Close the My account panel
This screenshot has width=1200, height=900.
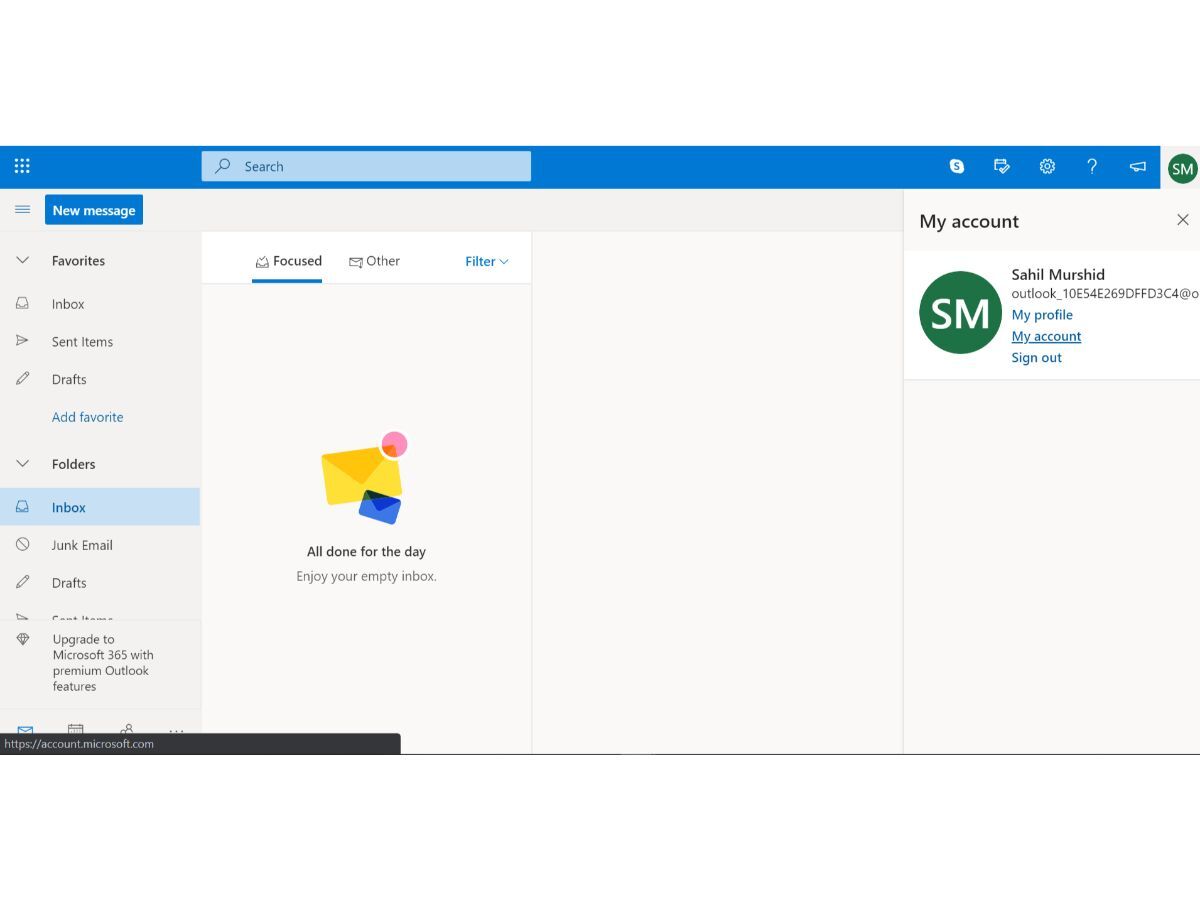1182,220
